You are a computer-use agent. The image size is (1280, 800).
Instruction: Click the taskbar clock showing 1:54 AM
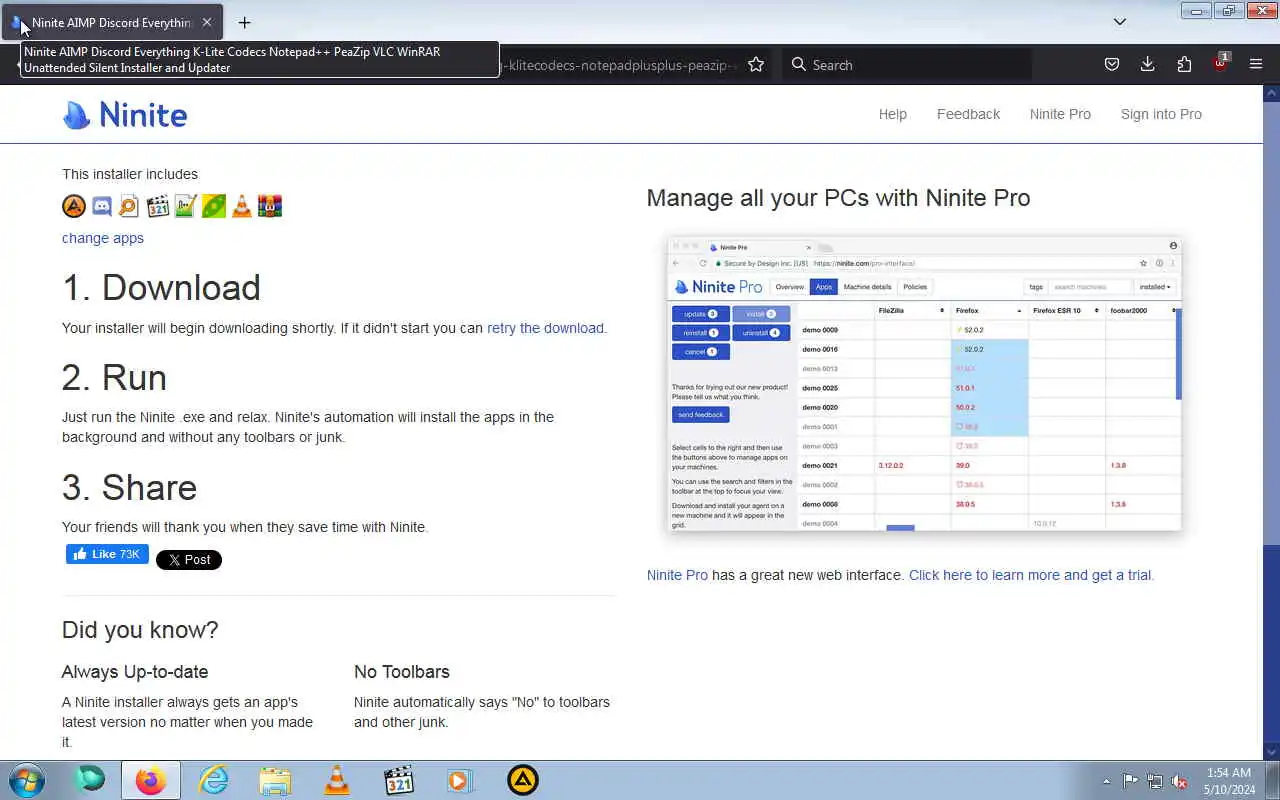1229,781
